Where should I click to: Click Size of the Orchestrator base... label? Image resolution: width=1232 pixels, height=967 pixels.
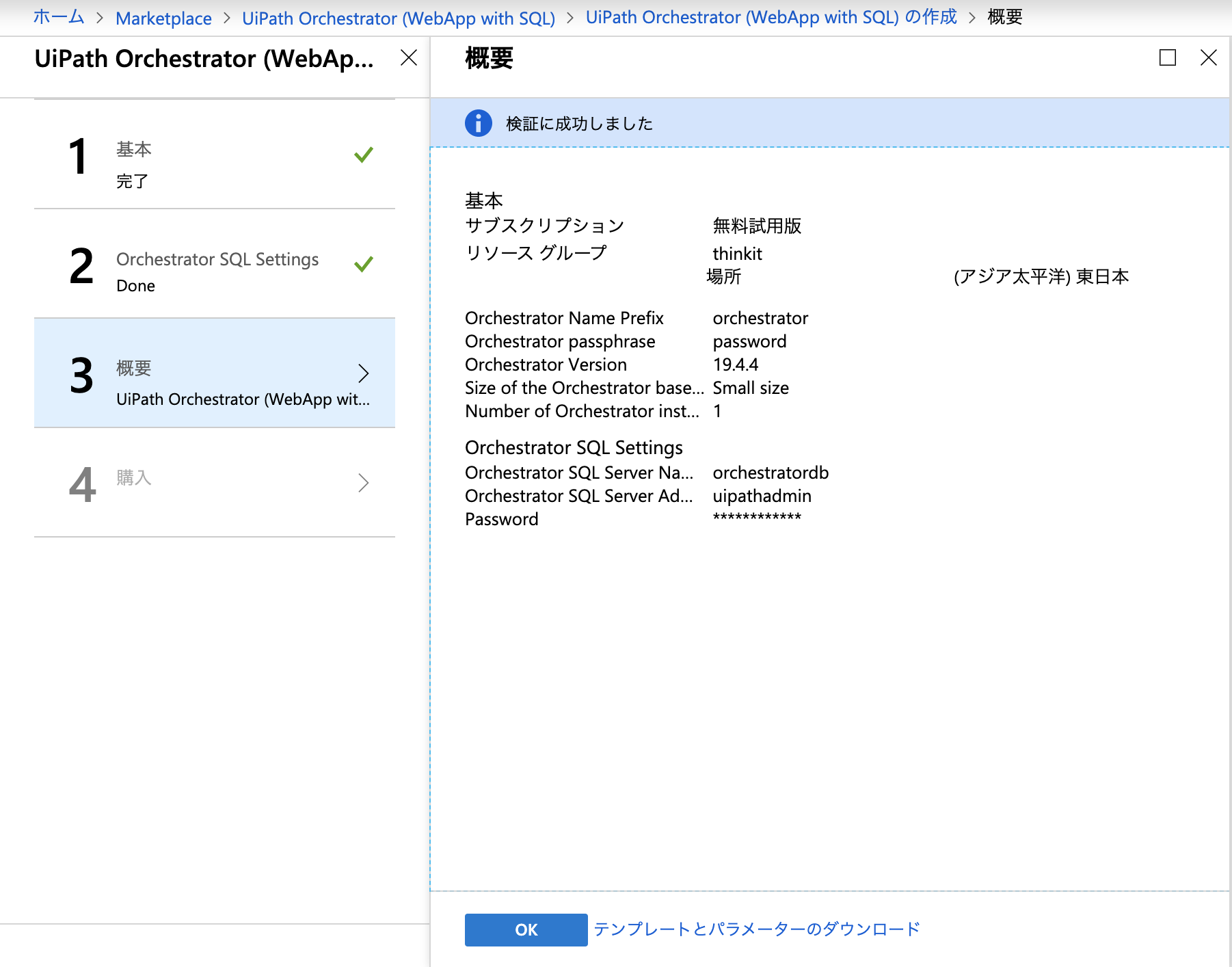click(585, 388)
